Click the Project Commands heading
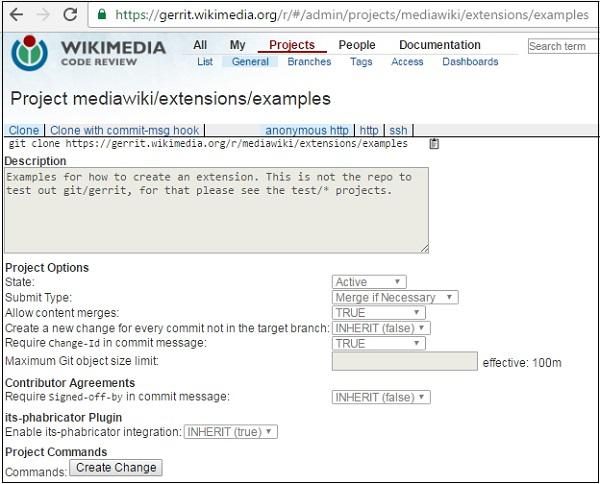 pos(56,452)
